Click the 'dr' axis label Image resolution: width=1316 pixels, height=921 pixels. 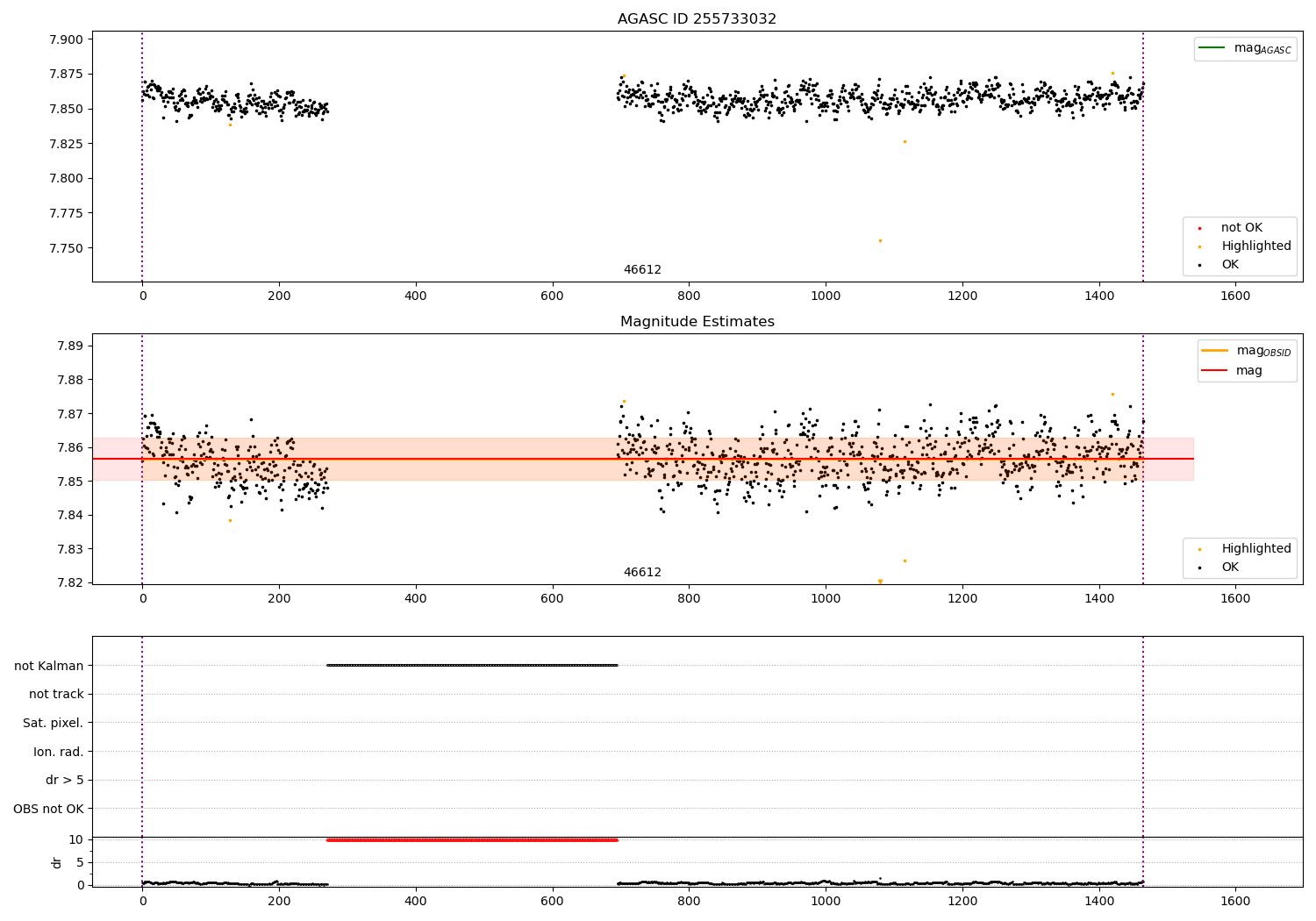click(57, 862)
